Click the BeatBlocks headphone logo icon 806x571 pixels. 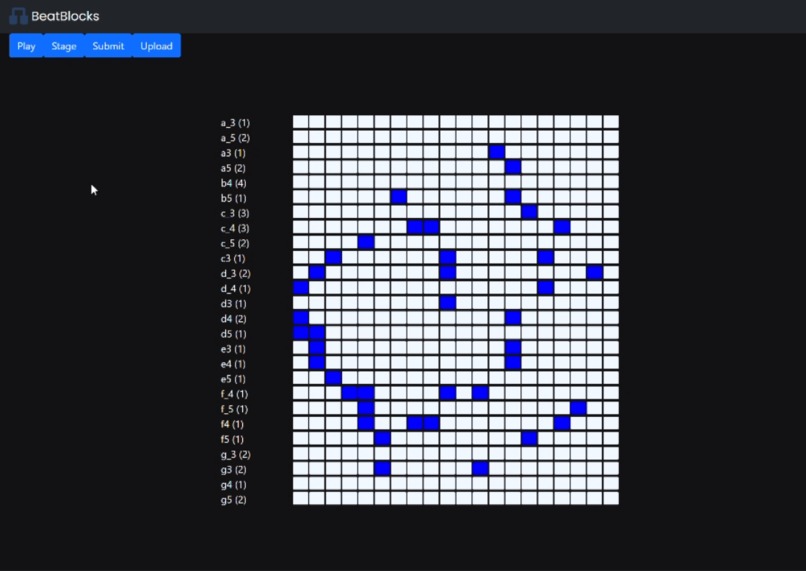tap(19, 16)
